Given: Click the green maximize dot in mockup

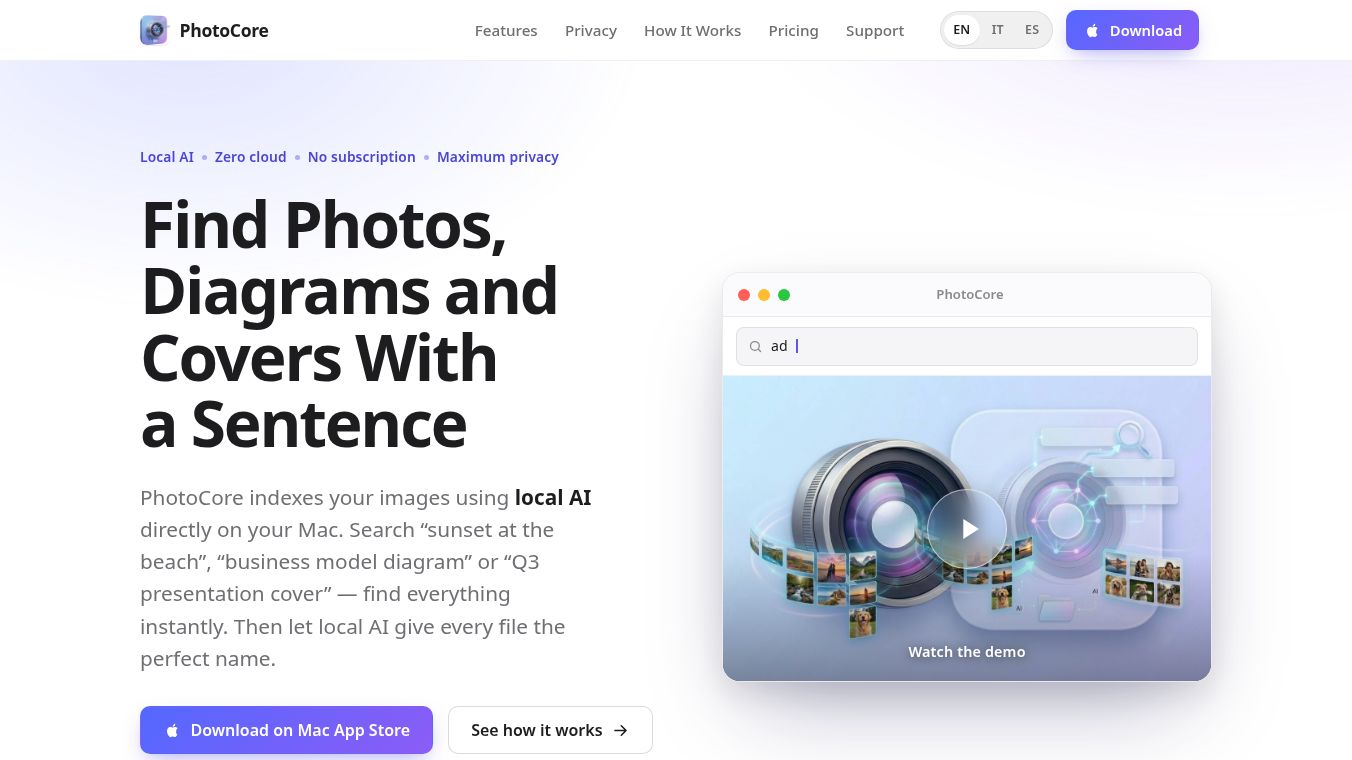Looking at the screenshot, I should click(784, 295).
